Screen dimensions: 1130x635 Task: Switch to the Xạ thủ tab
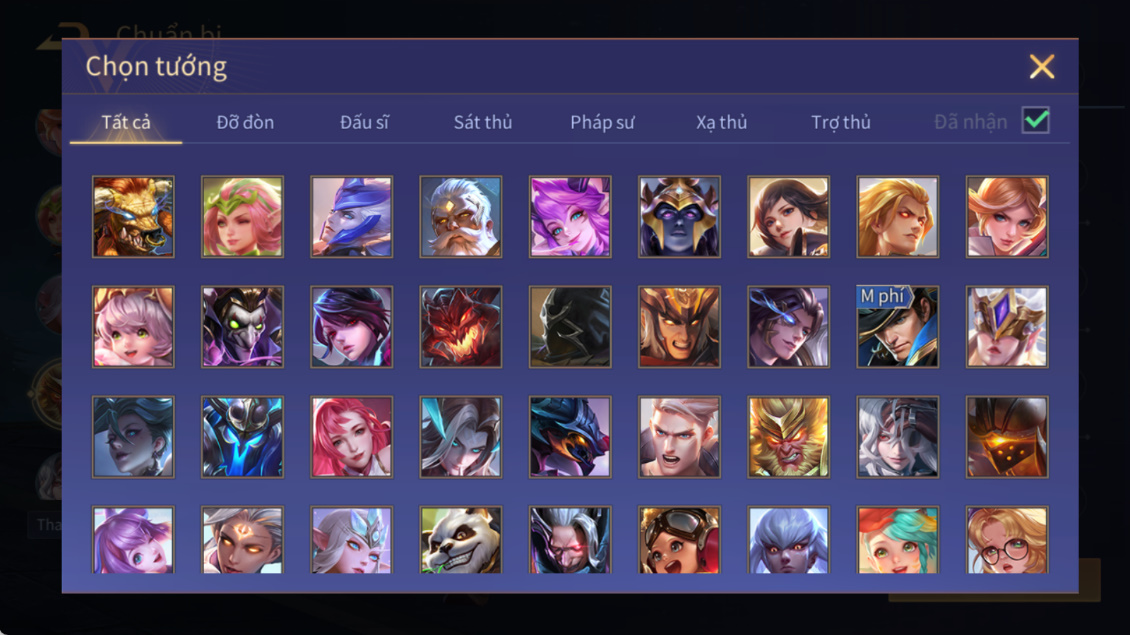(x=721, y=122)
